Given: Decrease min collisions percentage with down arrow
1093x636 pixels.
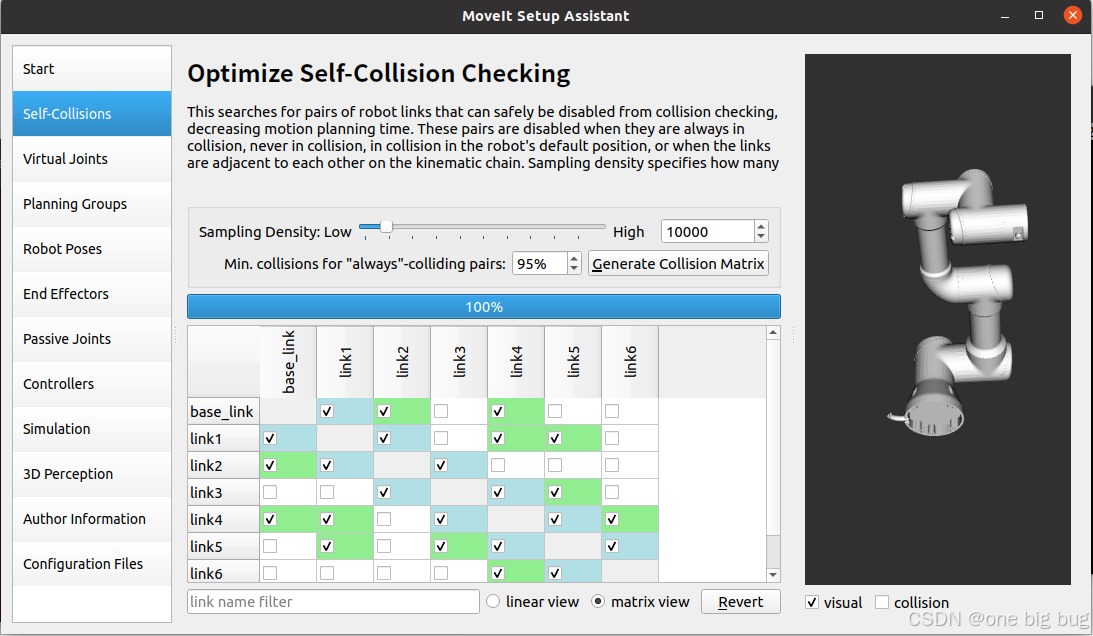Looking at the screenshot, I should coord(574,269).
